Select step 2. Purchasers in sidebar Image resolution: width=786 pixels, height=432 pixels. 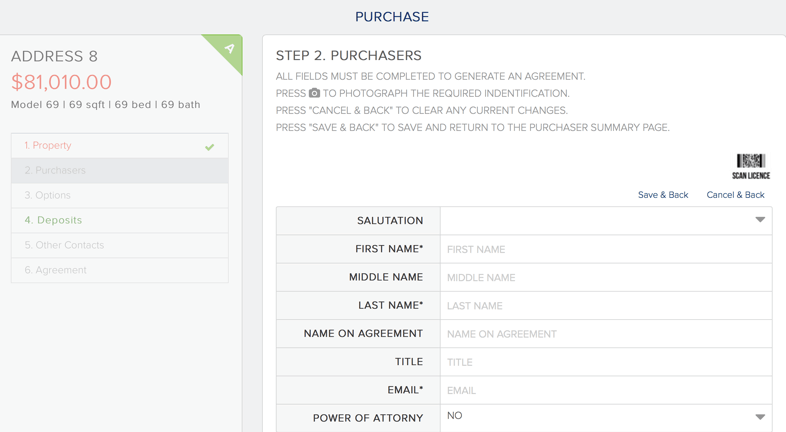point(55,170)
